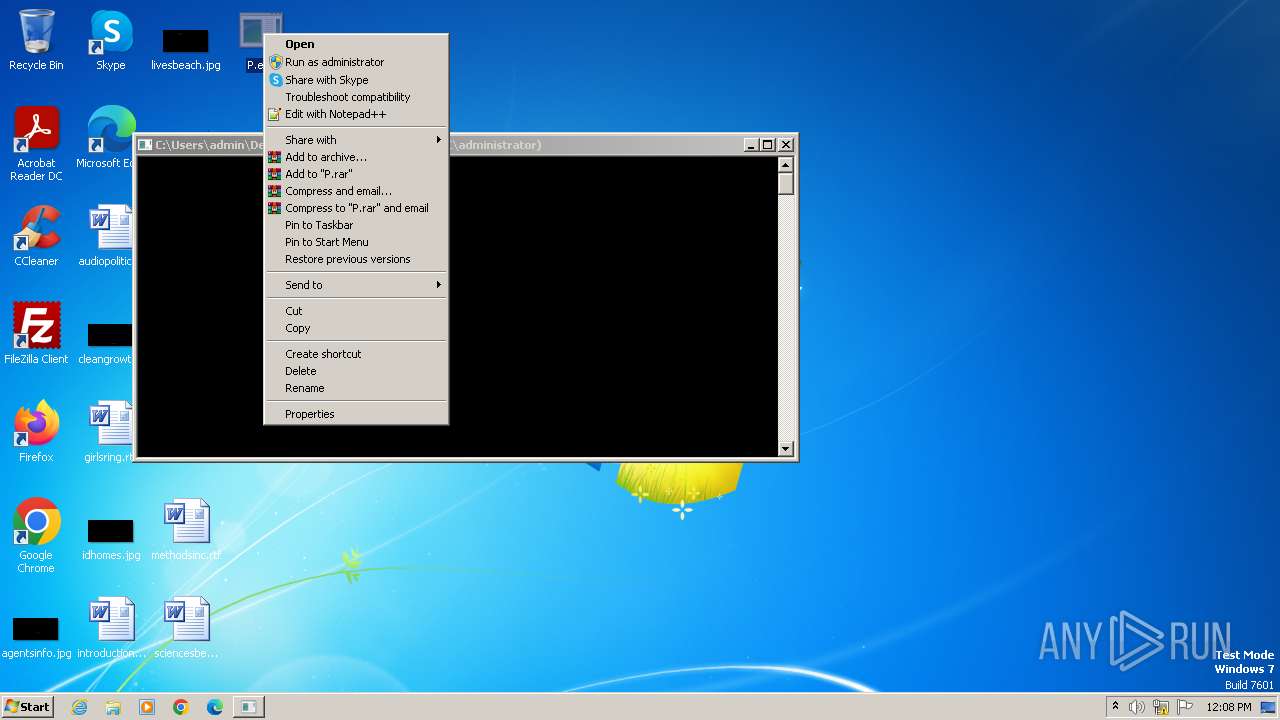Image resolution: width=1280 pixels, height=720 pixels.
Task: Click console window title bar icon
Action: click(x=145, y=145)
